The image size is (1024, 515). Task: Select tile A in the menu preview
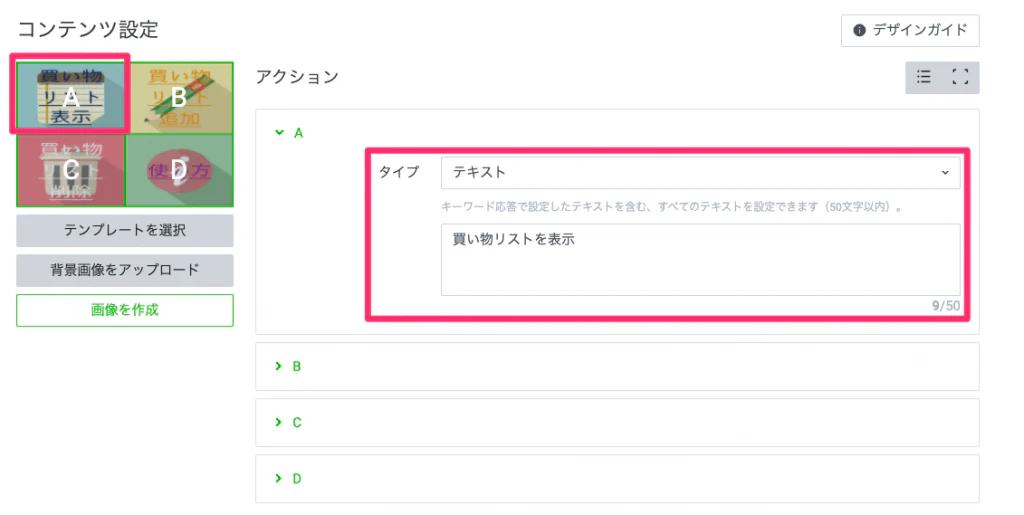click(x=70, y=97)
